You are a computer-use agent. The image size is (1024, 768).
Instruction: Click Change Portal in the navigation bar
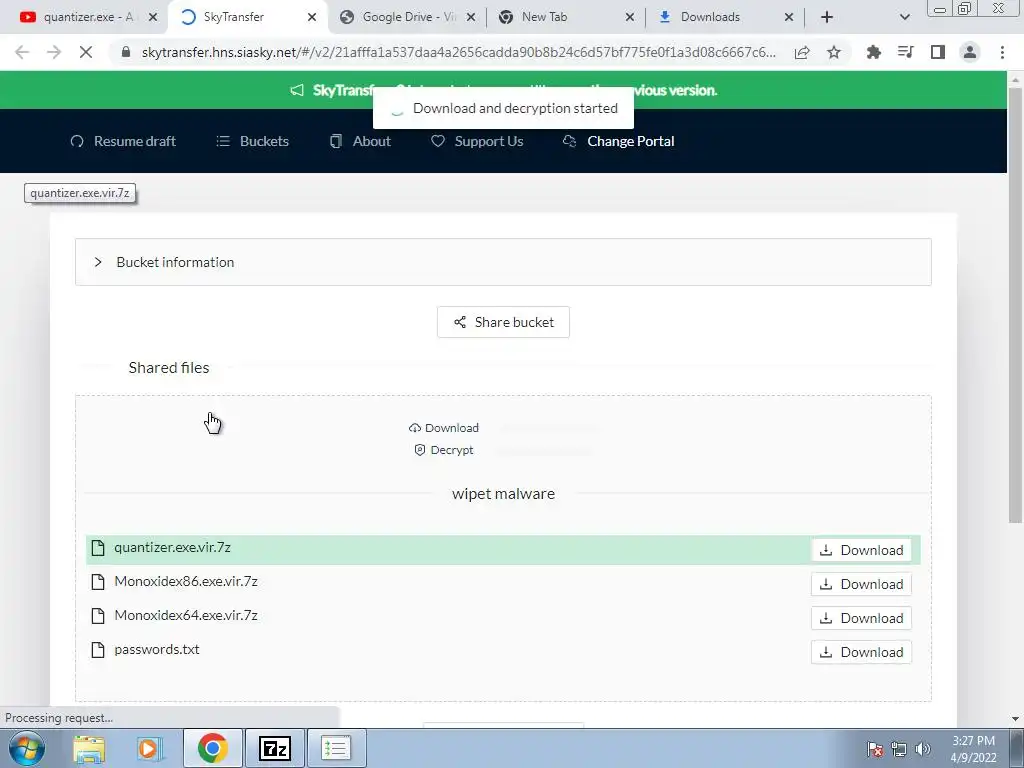coord(618,141)
